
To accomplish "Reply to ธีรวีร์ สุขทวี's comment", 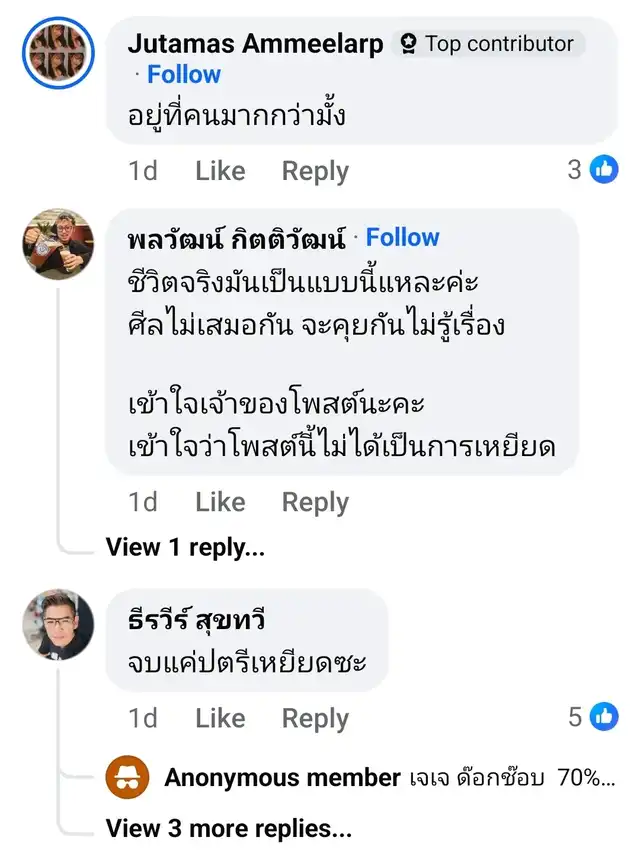I will 315,718.
